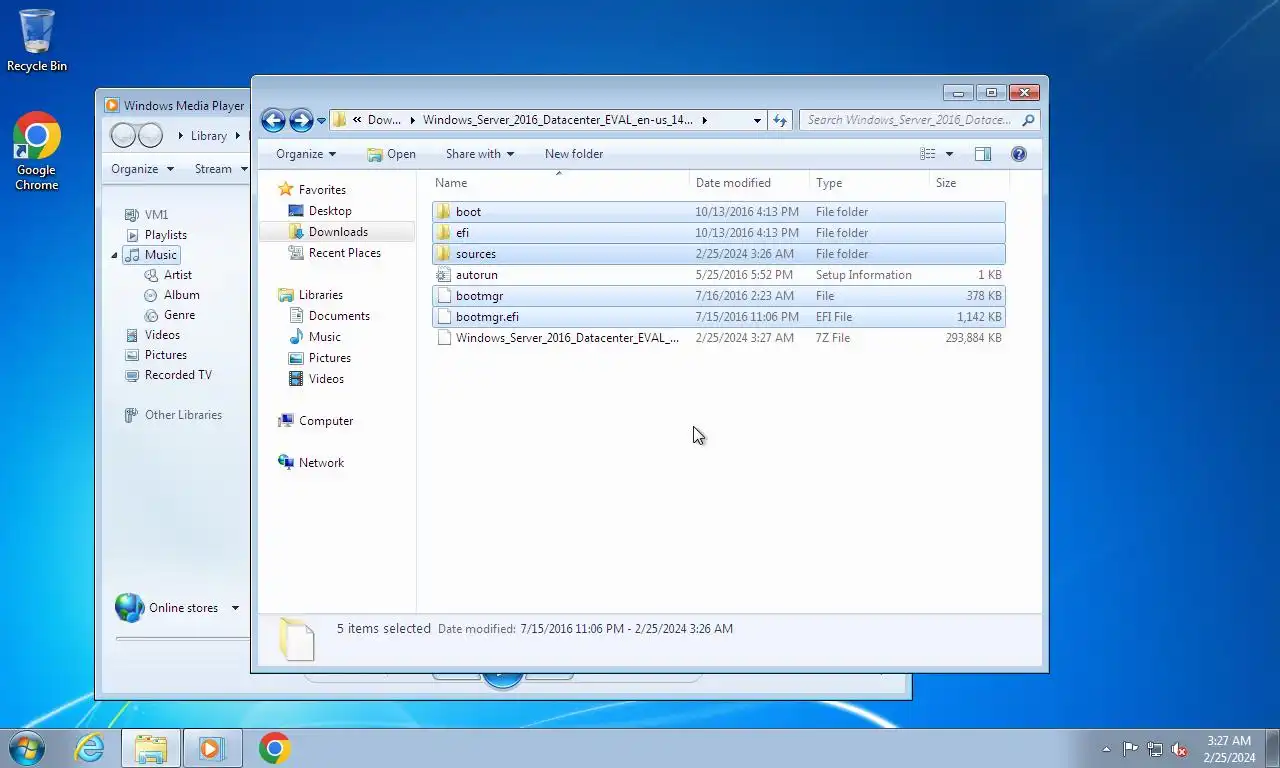Open the Organize menu in Explorer

click(306, 154)
